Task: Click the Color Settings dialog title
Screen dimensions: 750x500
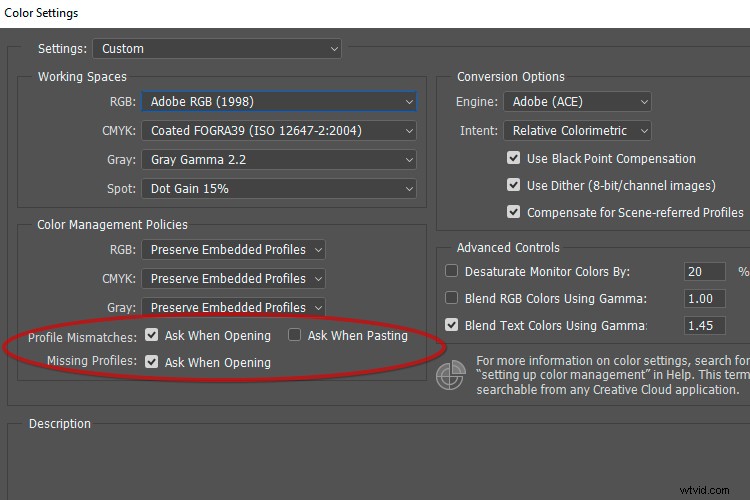Action: (41, 13)
